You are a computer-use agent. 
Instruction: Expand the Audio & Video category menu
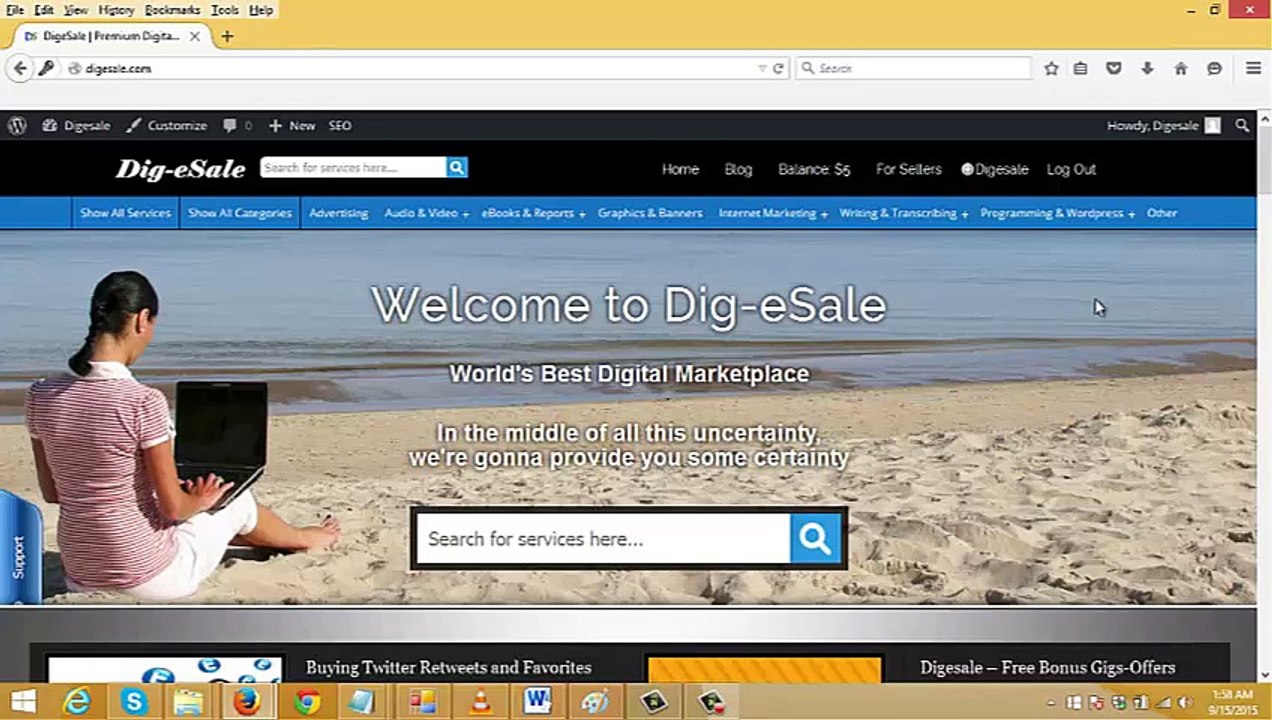tap(426, 213)
